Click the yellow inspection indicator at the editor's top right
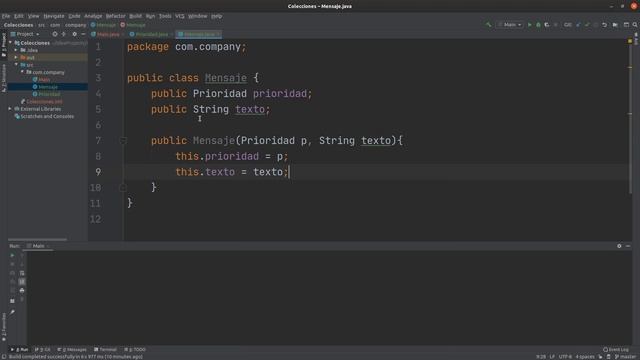This screenshot has height=360, width=640. pos(630,41)
